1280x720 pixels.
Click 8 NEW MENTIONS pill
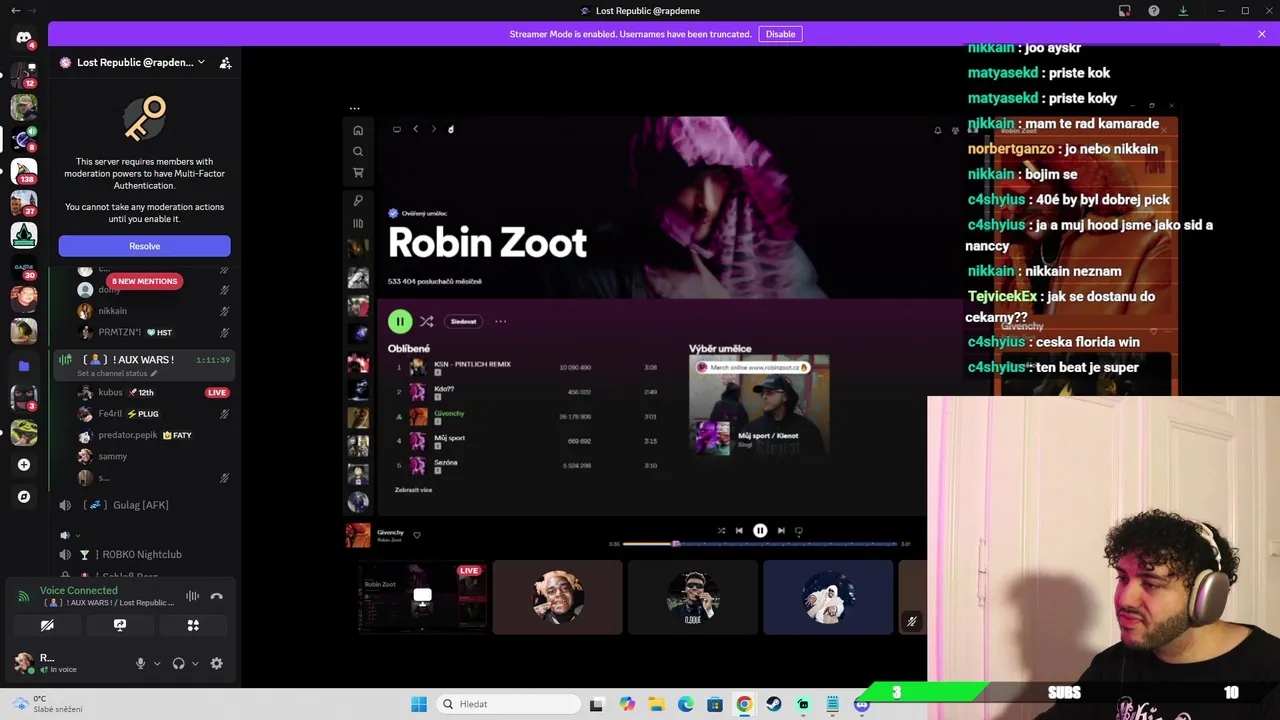coord(145,281)
